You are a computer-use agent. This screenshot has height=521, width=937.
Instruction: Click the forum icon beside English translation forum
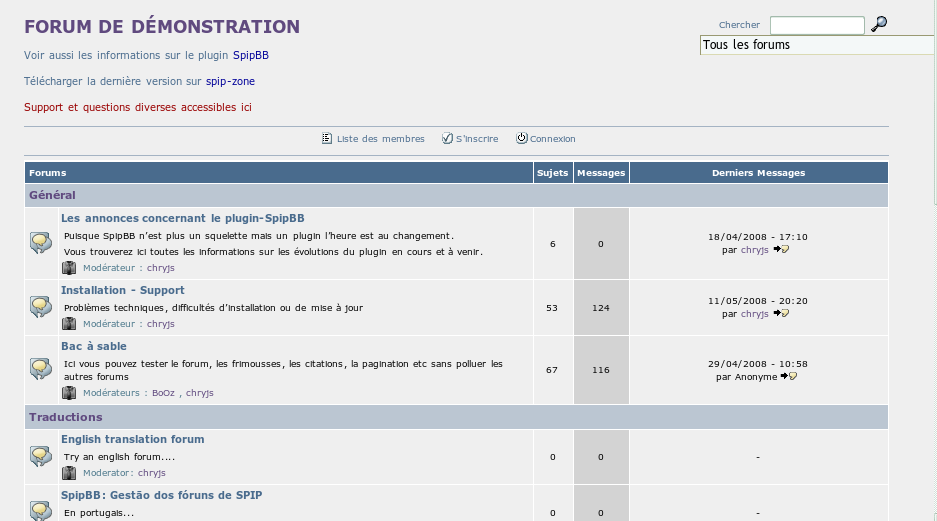(x=41, y=456)
